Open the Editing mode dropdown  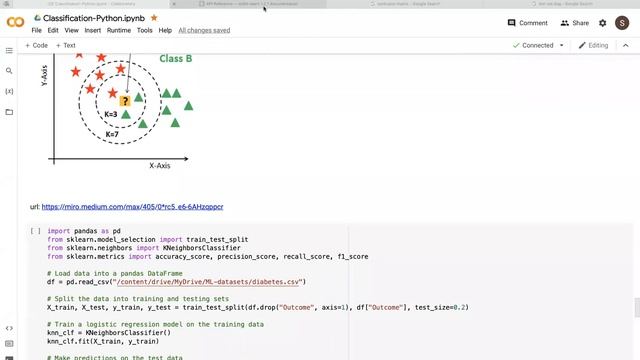[x=593, y=45]
